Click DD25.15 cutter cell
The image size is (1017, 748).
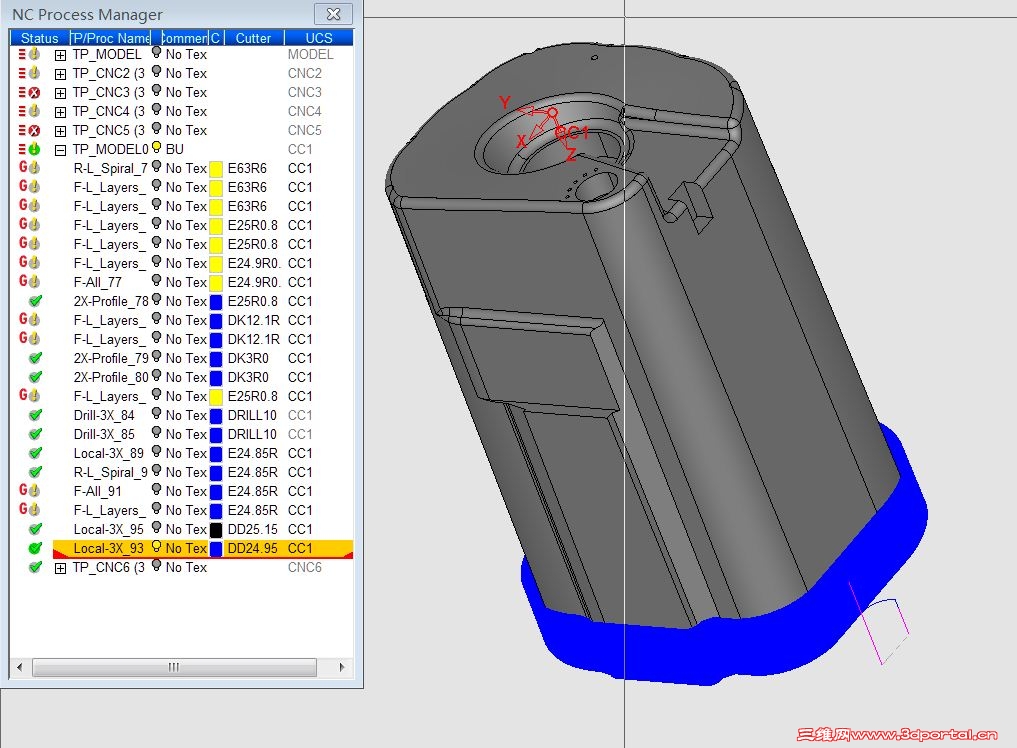[x=252, y=529]
